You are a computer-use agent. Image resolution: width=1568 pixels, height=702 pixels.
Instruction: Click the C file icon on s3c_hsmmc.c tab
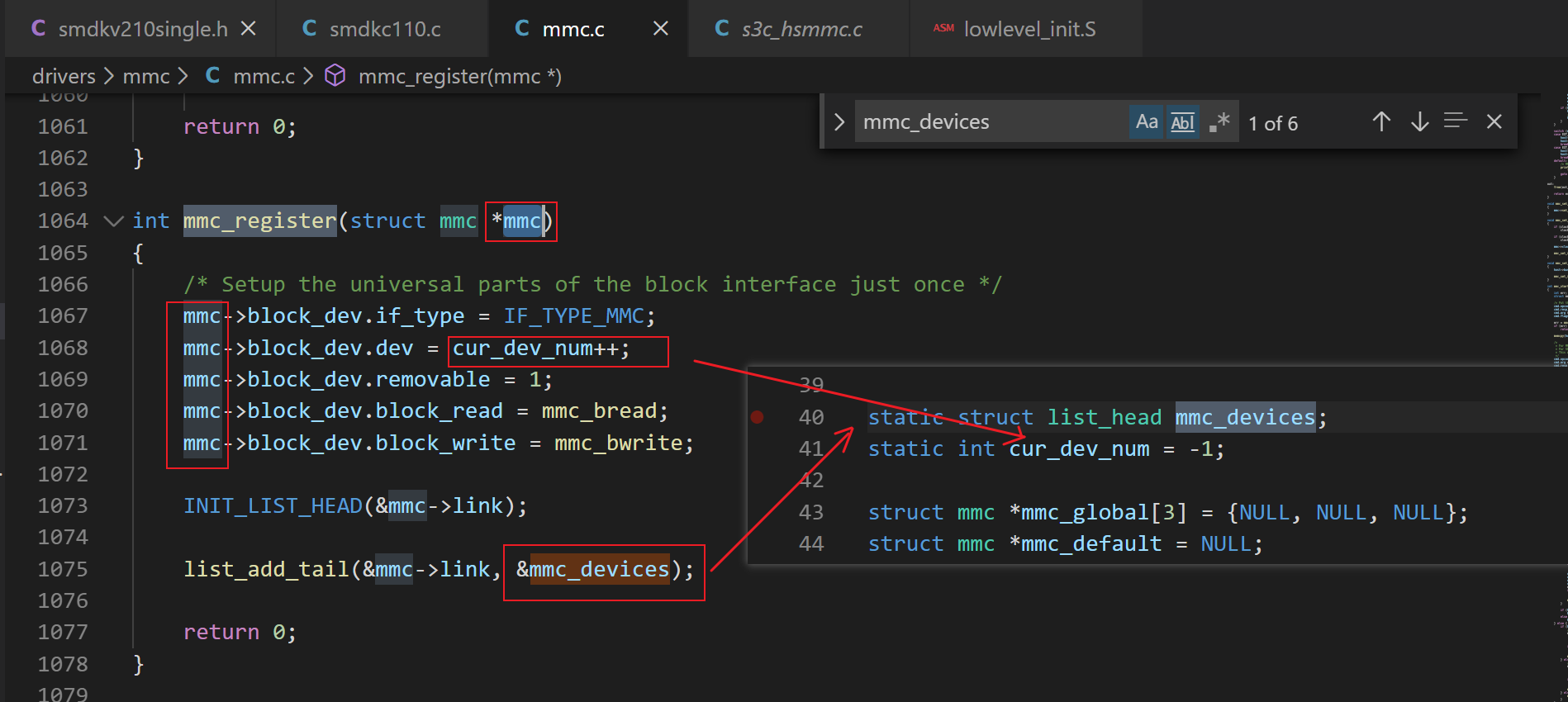click(x=722, y=28)
